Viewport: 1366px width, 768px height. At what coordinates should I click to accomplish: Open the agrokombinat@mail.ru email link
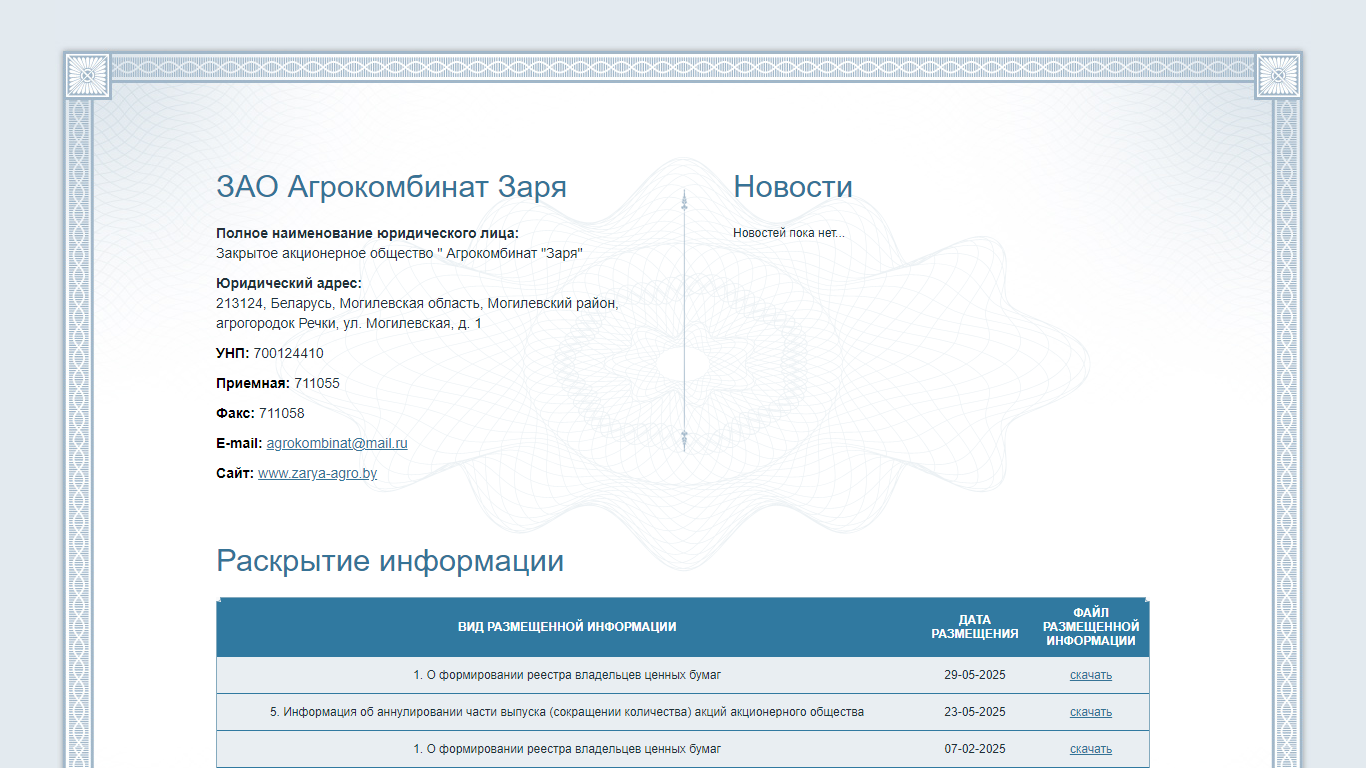[x=337, y=443]
